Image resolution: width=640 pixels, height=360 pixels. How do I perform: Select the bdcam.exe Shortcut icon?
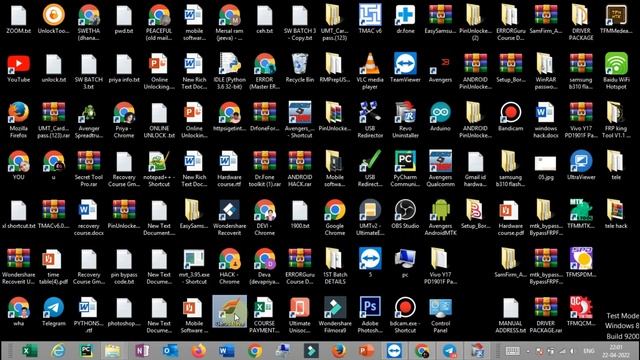(405, 315)
